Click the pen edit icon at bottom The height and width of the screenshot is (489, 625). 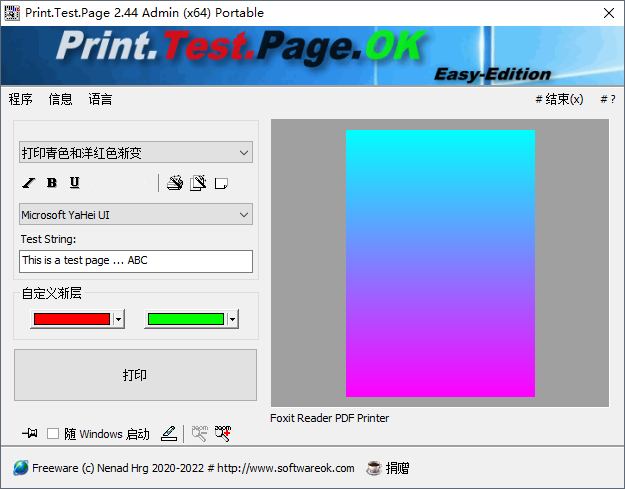pos(169,433)
